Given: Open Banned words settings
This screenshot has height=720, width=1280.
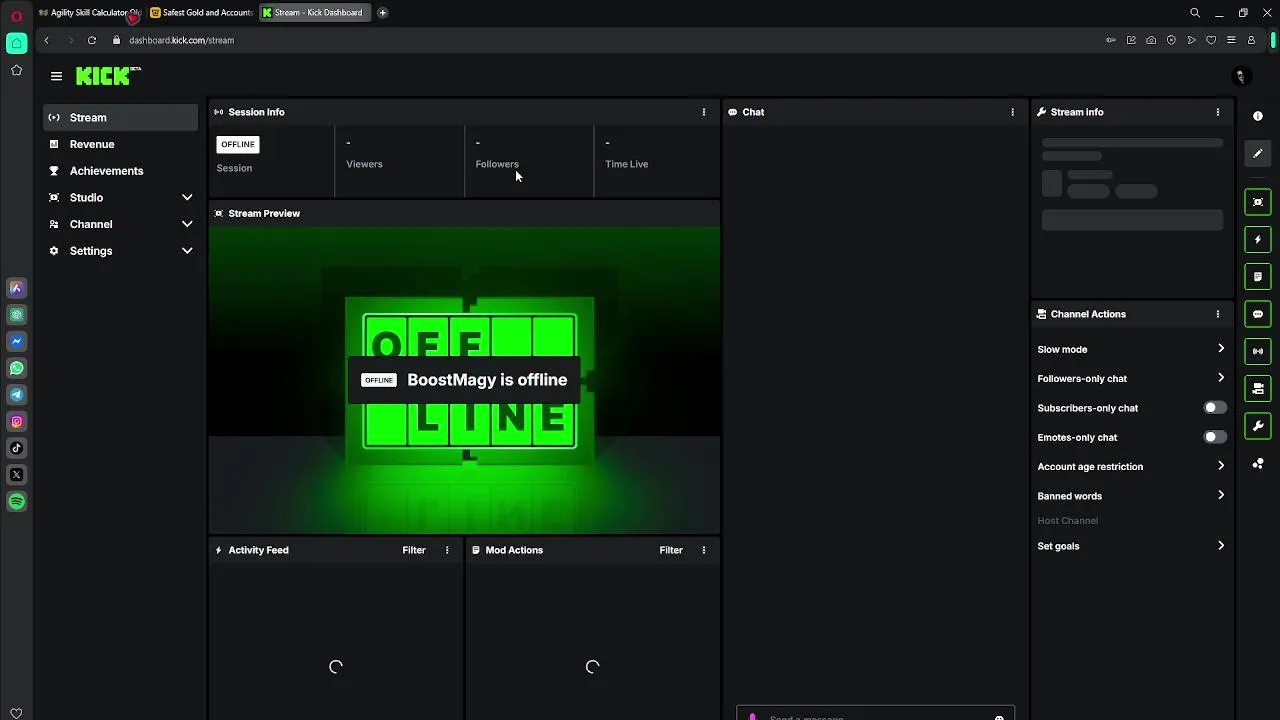Looking at the screenshot, I should pos(1131,496).
